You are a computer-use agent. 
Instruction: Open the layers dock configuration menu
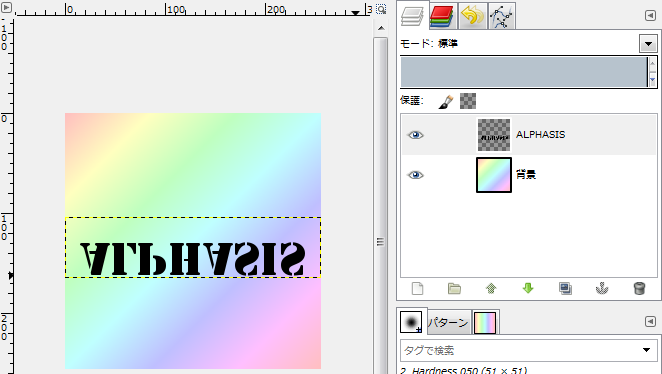coord(650,16)
